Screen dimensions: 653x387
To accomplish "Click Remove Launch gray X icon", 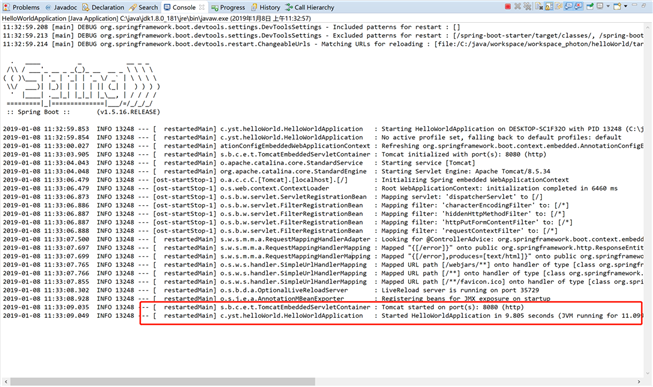I will coord(518,6).
